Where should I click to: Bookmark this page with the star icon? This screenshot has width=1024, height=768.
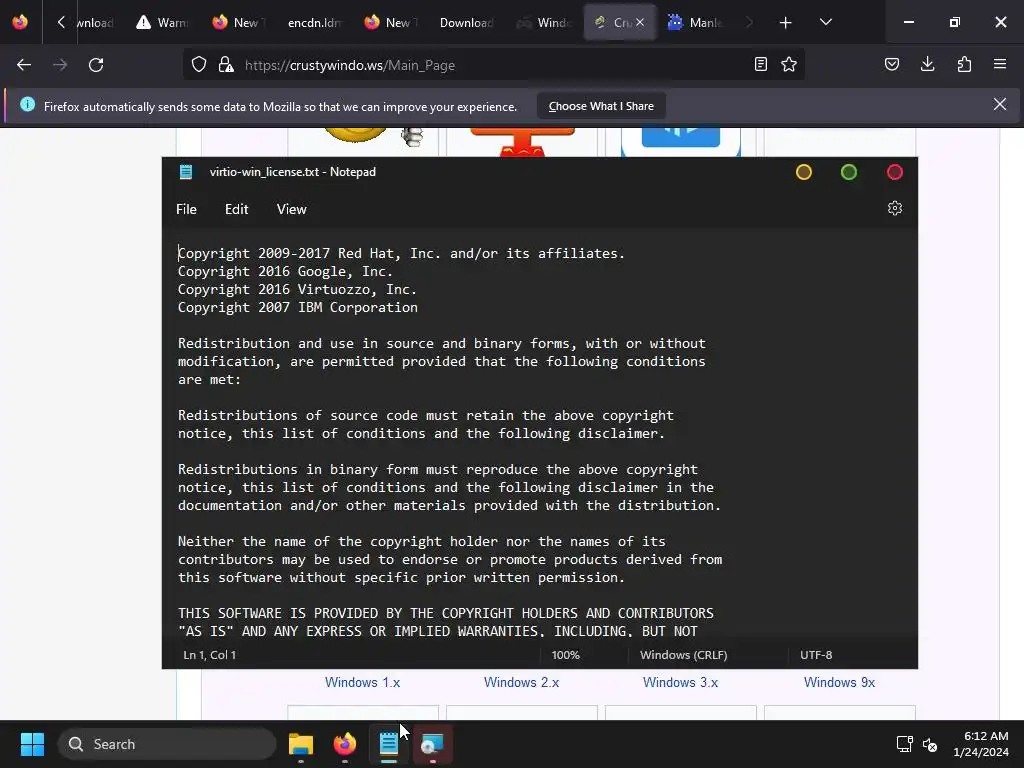click(789, 64)
